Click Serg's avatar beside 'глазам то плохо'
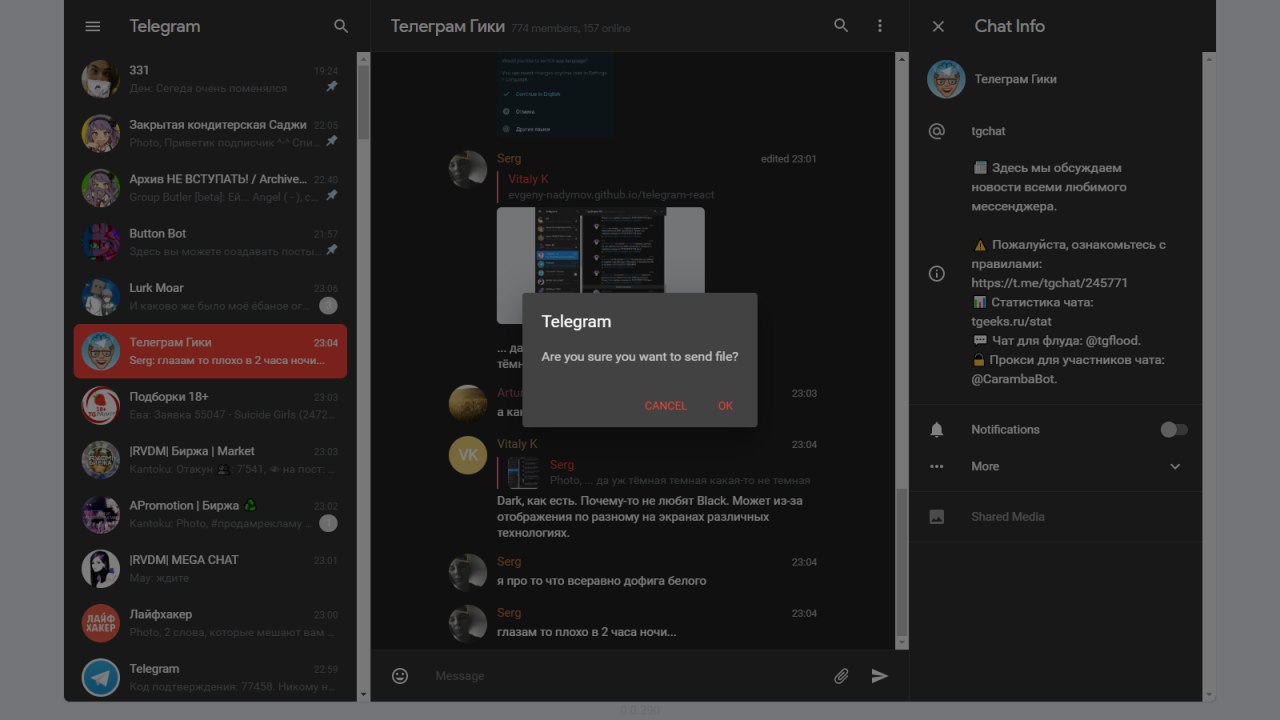Screen dimensions: 1280x720 tap(468, 623)
